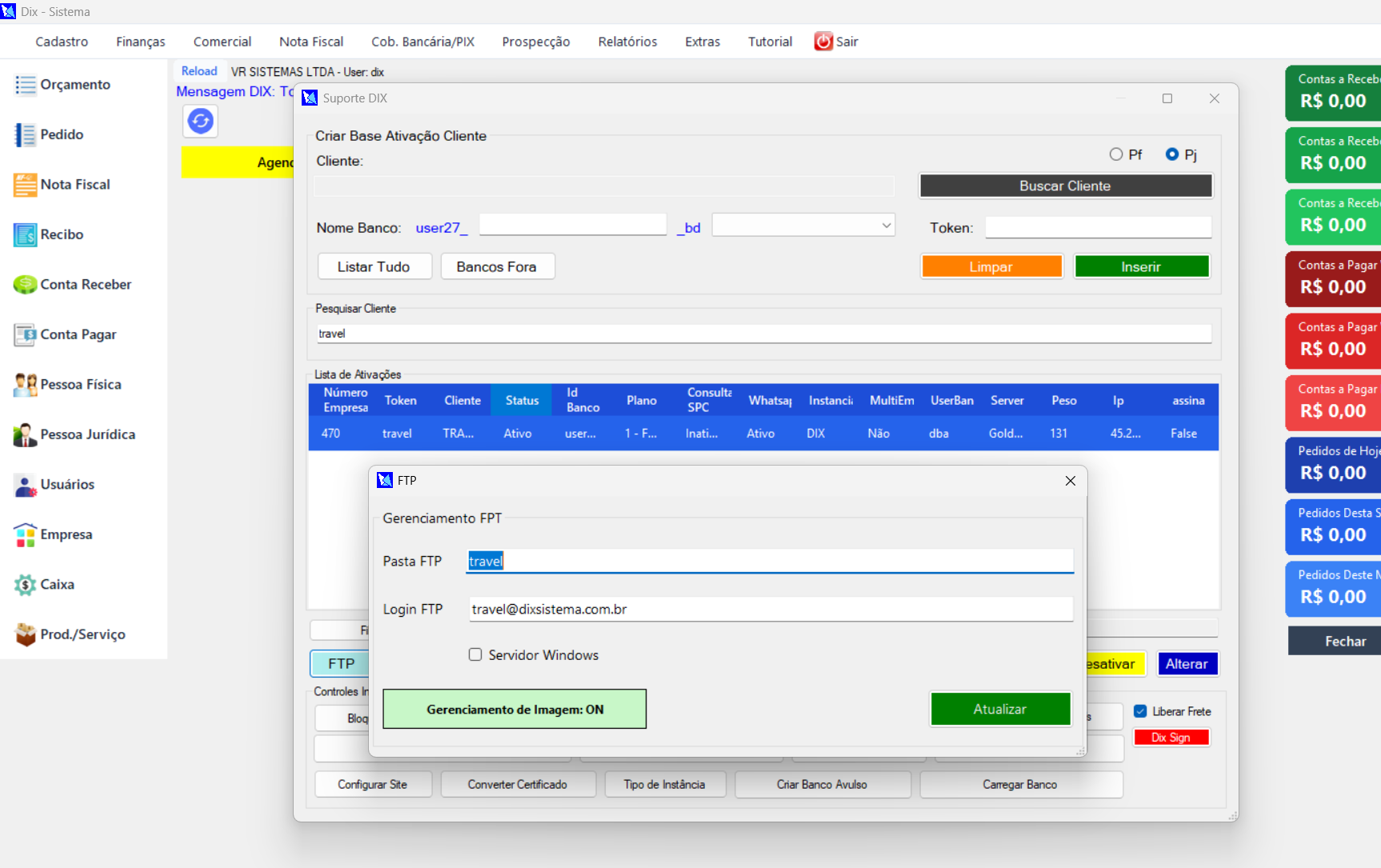Click the Login FTP input field

click(x=770, y=609)
